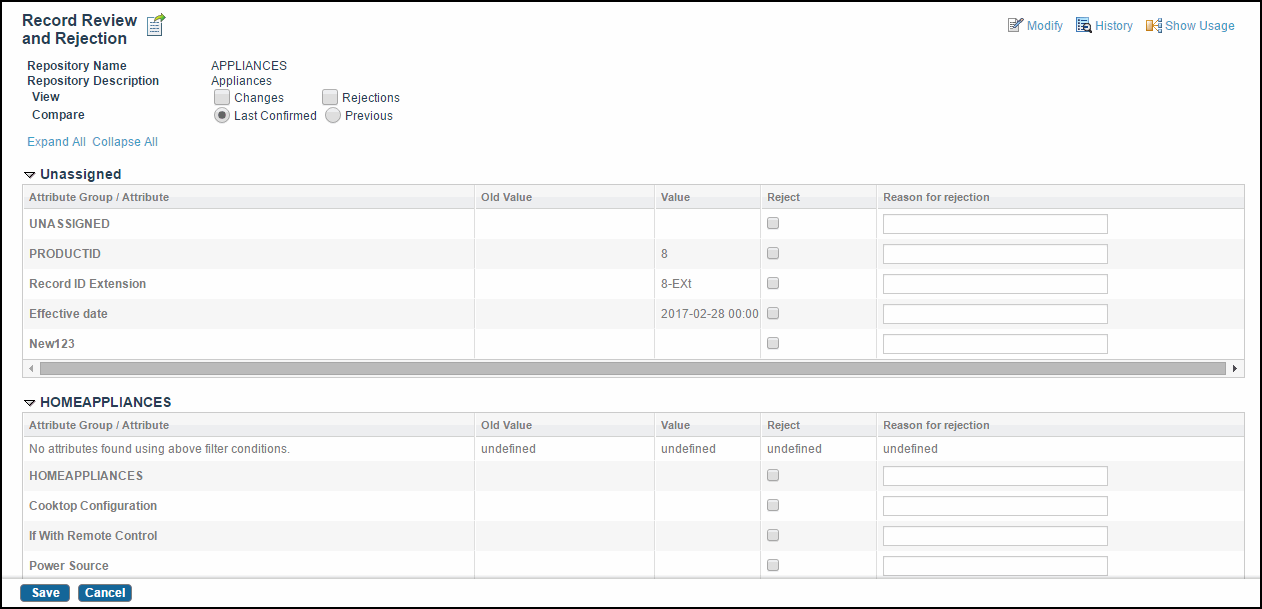Check Reject for the HOMEAPPLIANCES row
The image size is (1262, 609).
point(773,476)
